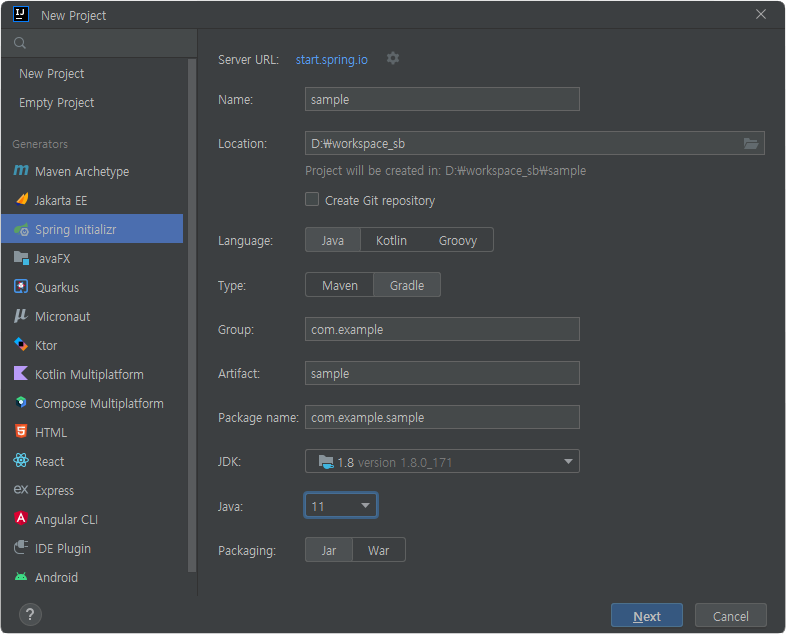Select the JavaFX generator label

[x=53, y=259]
